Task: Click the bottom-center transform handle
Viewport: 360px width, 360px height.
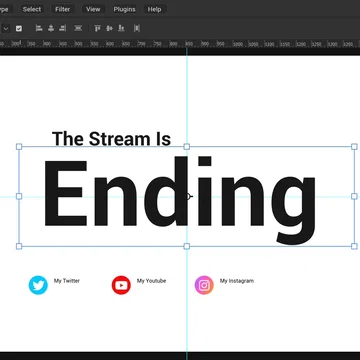Action: pyautogui.click(x=187, y=246)
